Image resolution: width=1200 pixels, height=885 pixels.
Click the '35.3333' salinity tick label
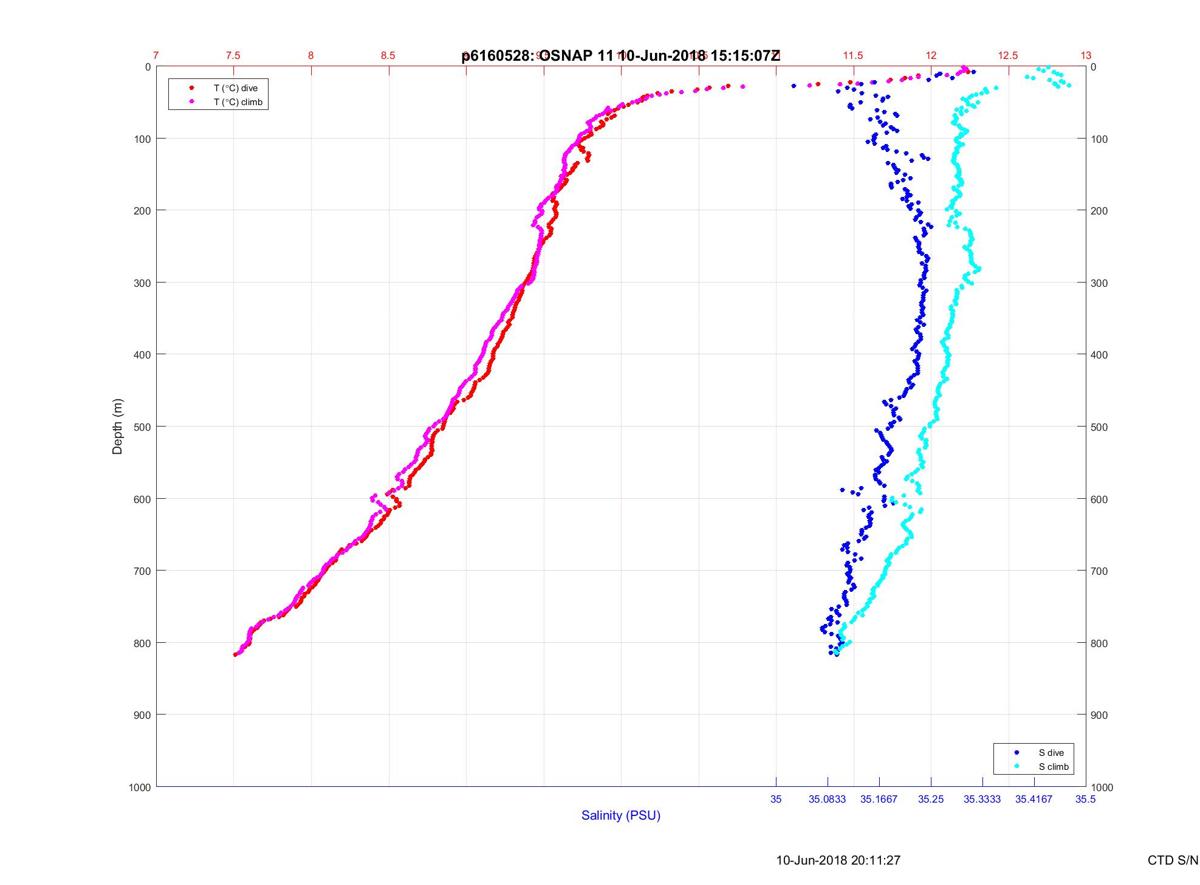point(982,800)
